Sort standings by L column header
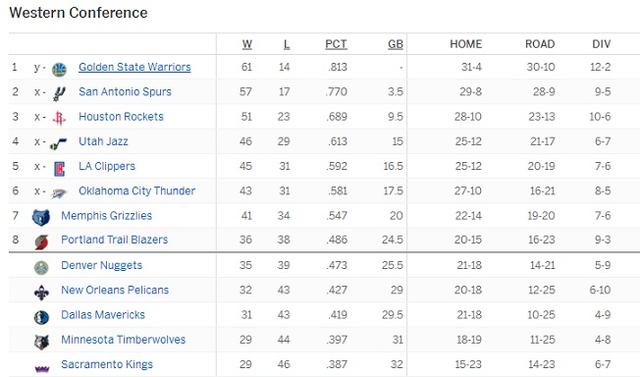Image resolution: width=640 pixels, height=377 pixels. 287,44
